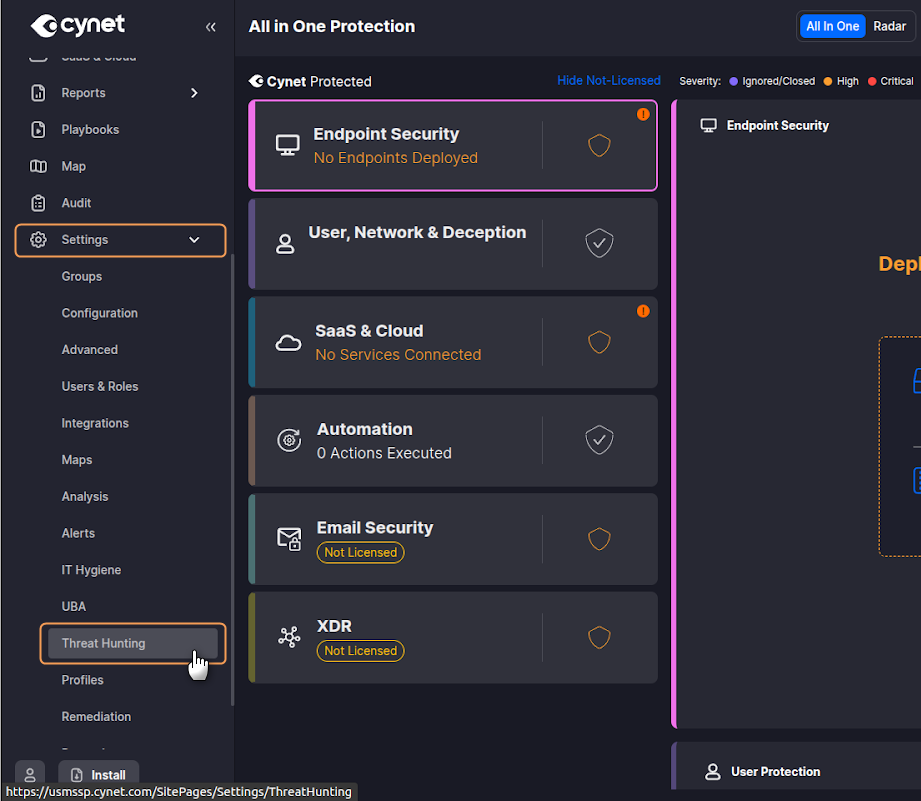Open Users & Roles settings
921x801 pixels.
(x=100, y=387)
